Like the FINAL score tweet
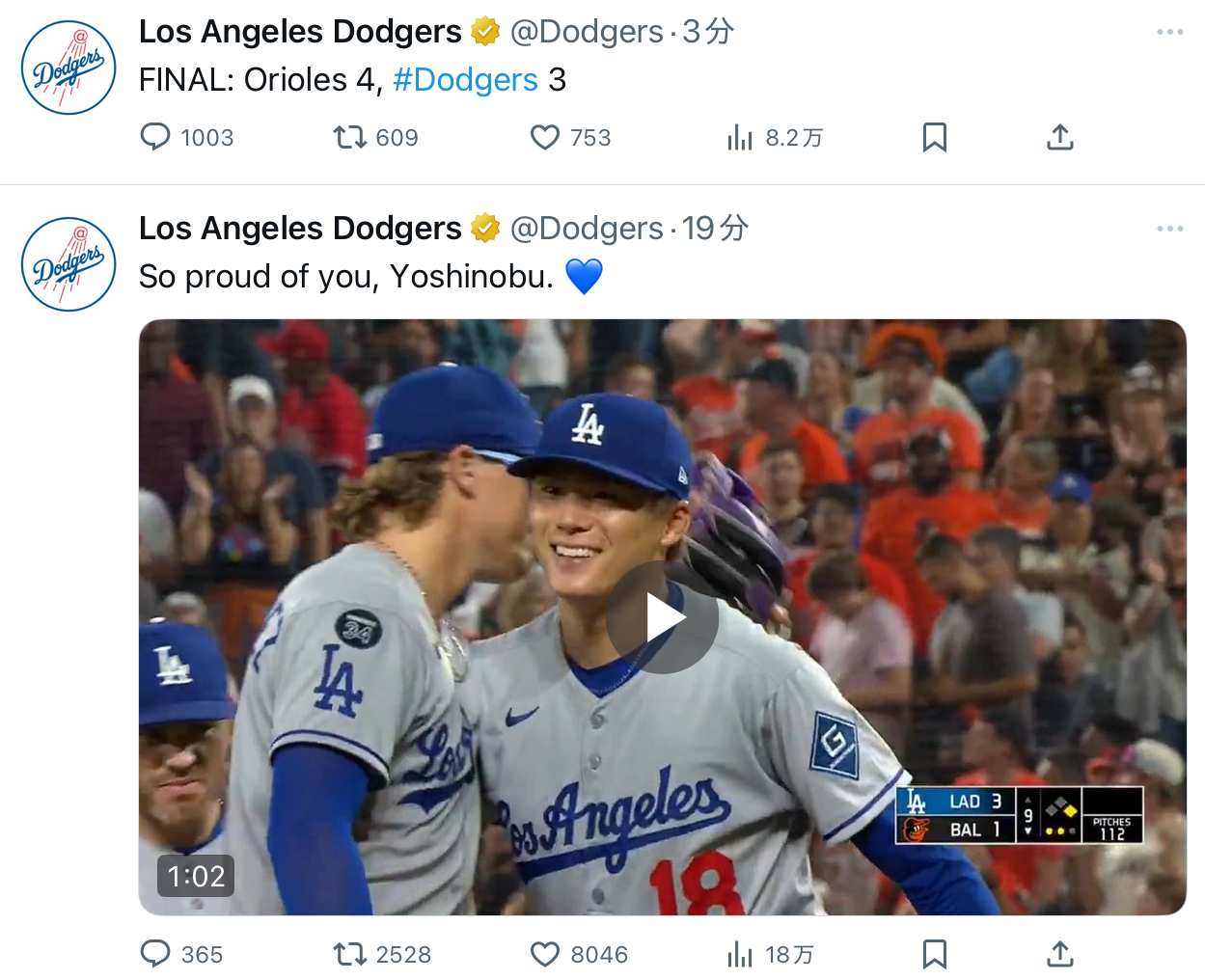 pos(545,137)
